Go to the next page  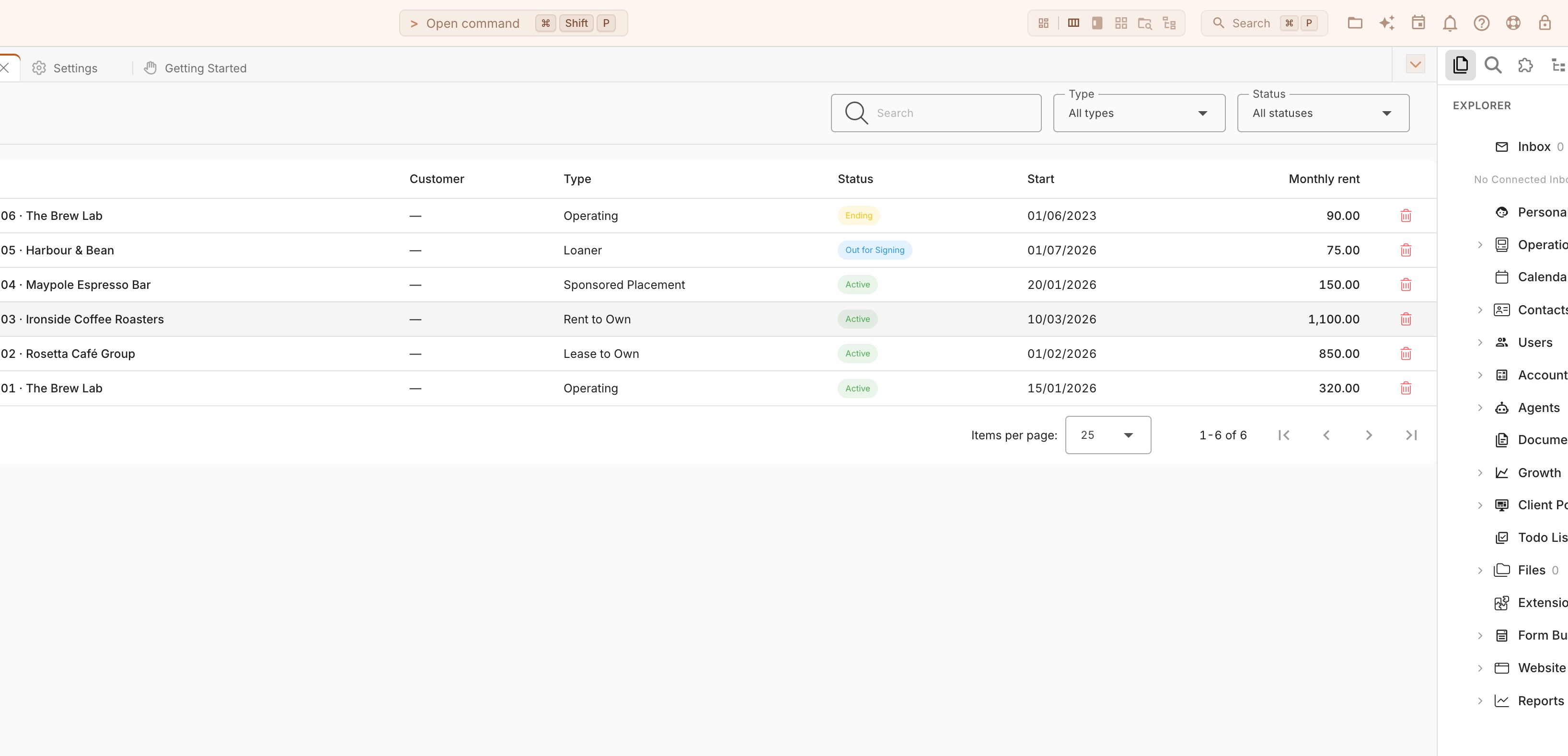point(1369,435)
